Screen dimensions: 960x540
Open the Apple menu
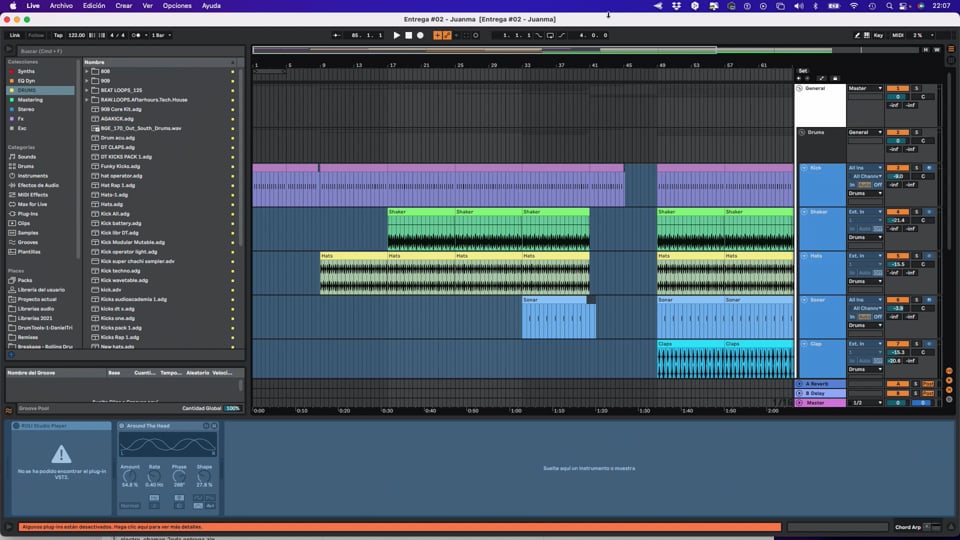13,6
